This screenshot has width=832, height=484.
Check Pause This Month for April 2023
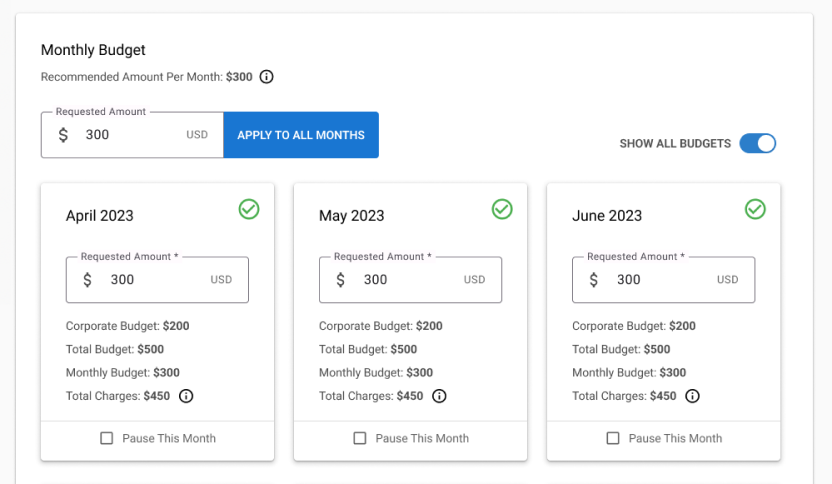pos(107,438)
